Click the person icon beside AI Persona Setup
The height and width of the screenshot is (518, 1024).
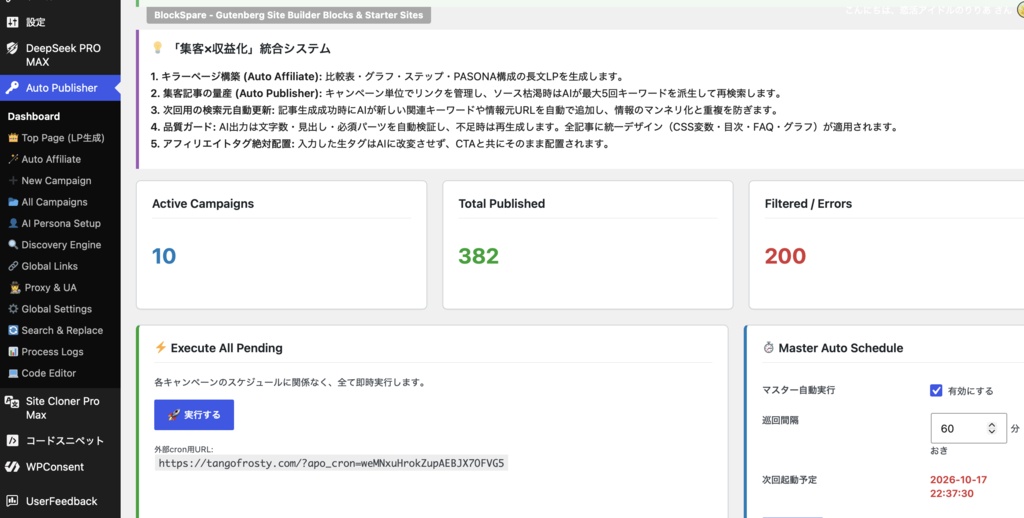point(13,223)
